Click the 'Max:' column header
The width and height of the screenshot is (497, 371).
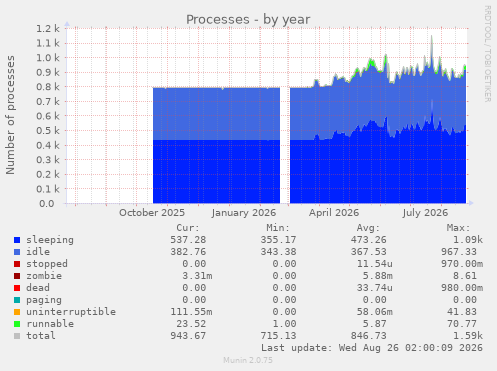pyautogui.click(x=458, y=228)
